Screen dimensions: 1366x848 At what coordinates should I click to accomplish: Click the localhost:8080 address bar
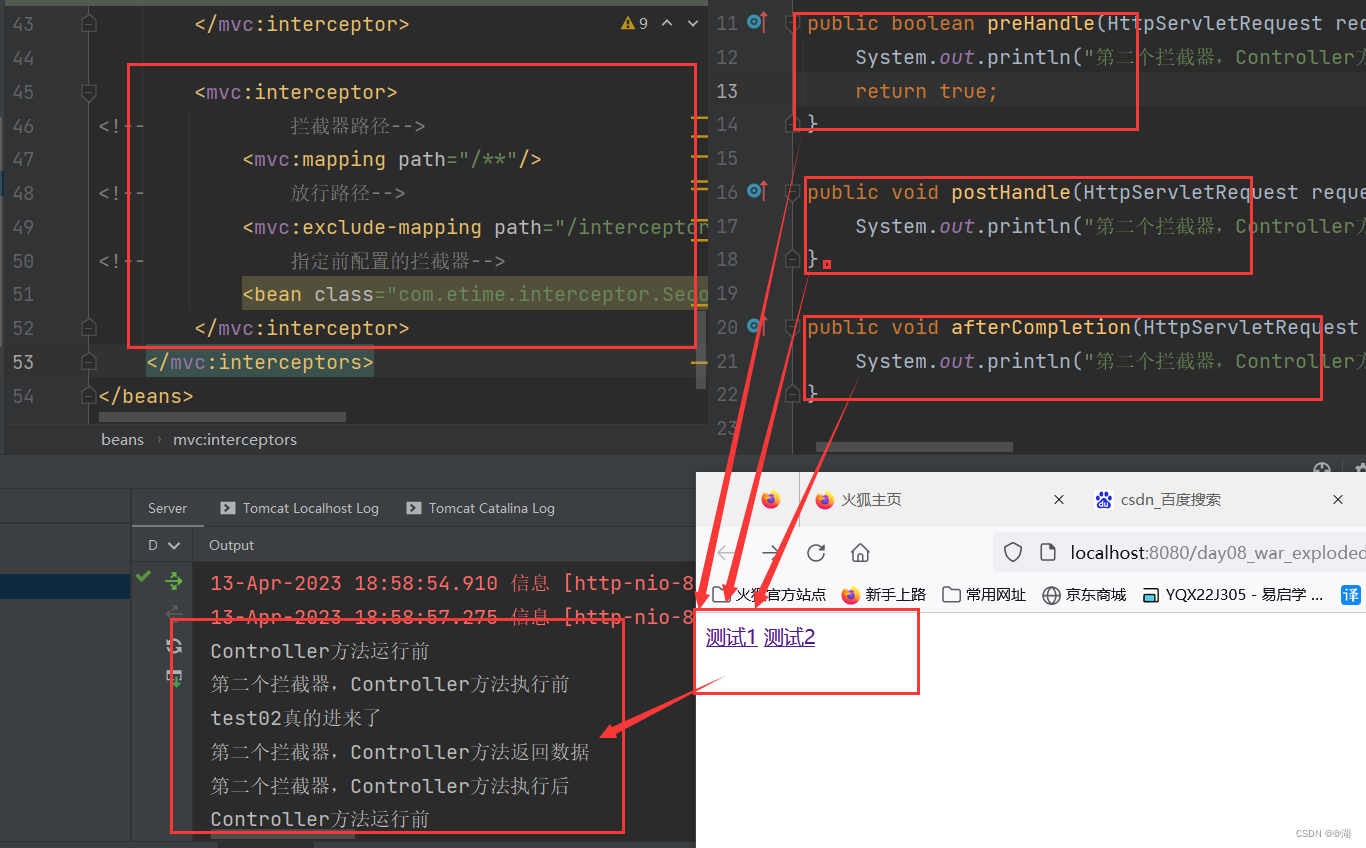pos(1180,552)
